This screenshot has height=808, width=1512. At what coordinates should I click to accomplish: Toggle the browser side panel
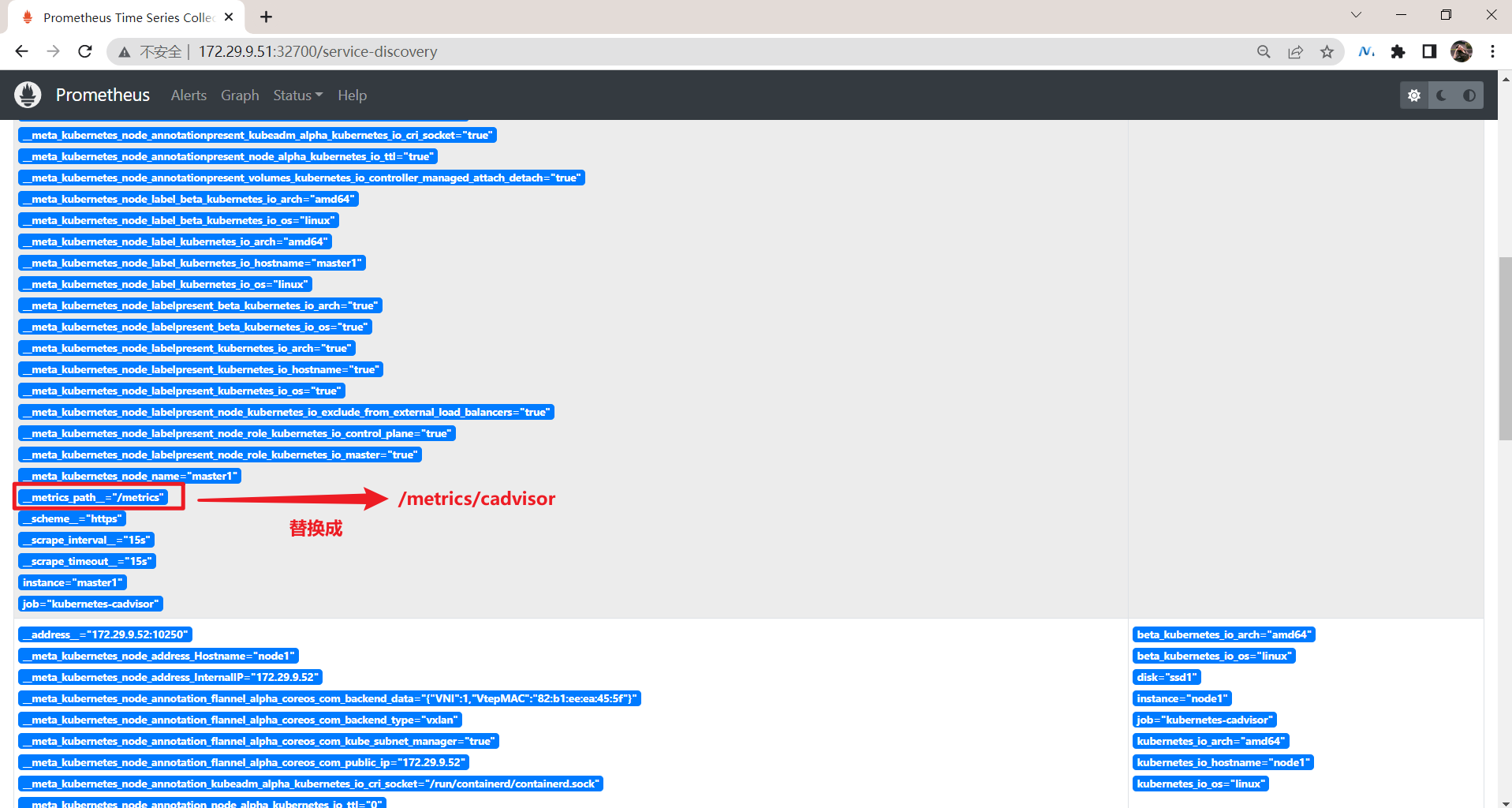coord(1429,51)
